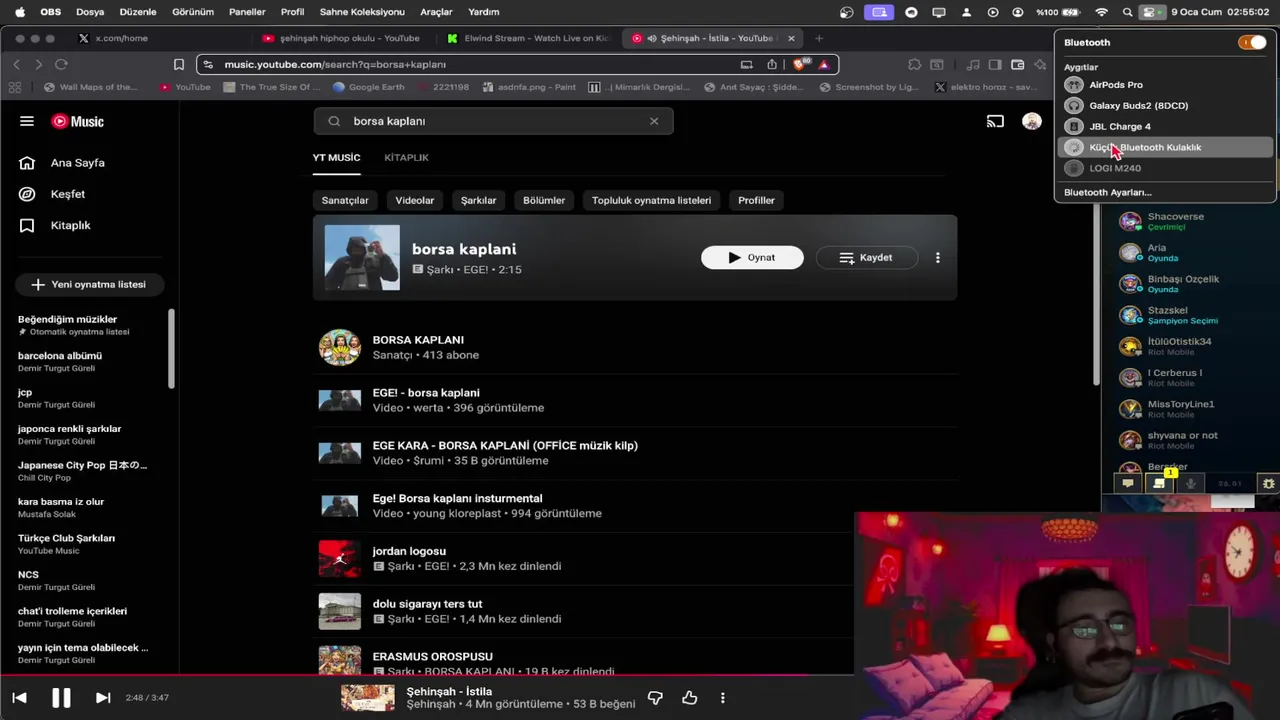The image size is (1280, 720).
Task: Open the Araçlar menu
Action: click(436, 12)
